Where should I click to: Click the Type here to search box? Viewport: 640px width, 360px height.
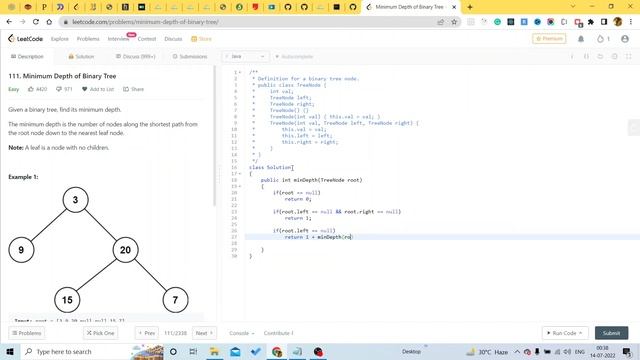[91, 351]
